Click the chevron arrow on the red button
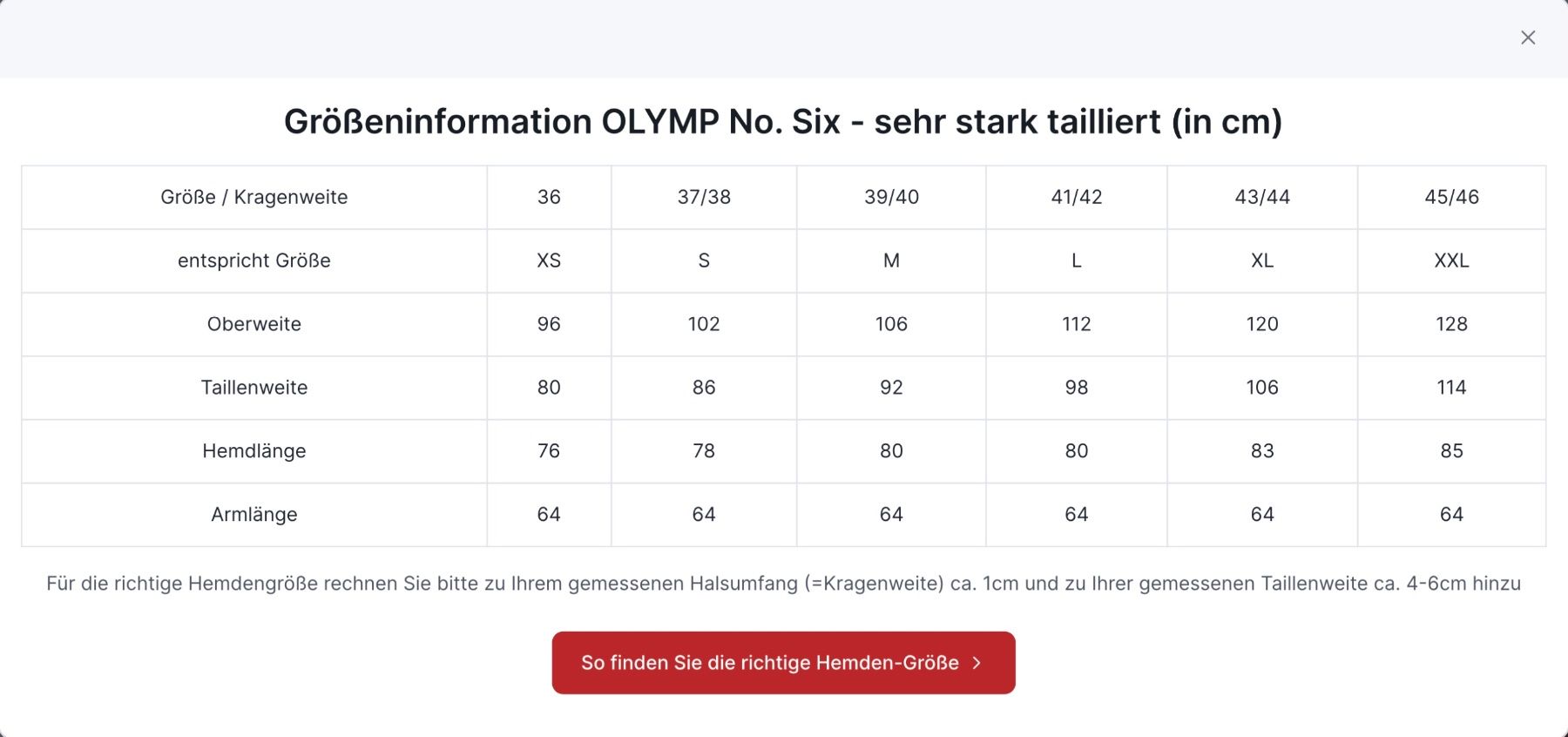Image resolution: width=1568 pixels, height=737 pixels. 977,663
